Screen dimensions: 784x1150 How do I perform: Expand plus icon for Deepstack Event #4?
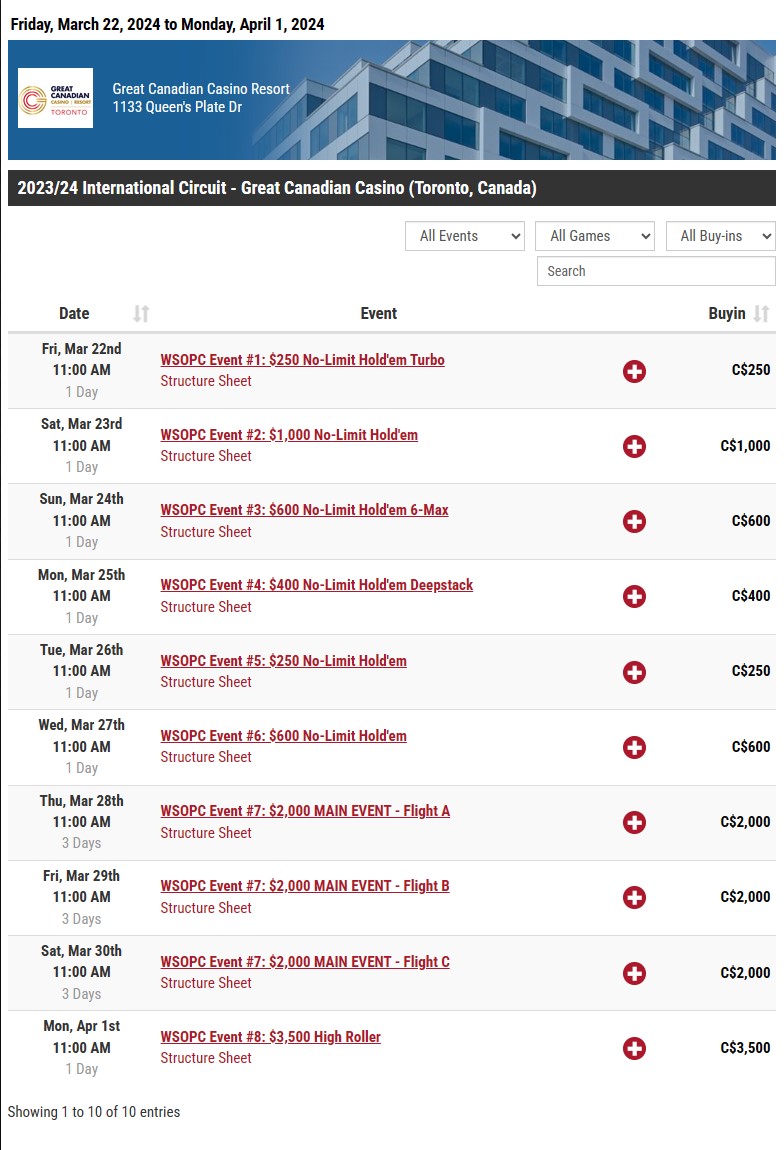[x=634, y=596]
